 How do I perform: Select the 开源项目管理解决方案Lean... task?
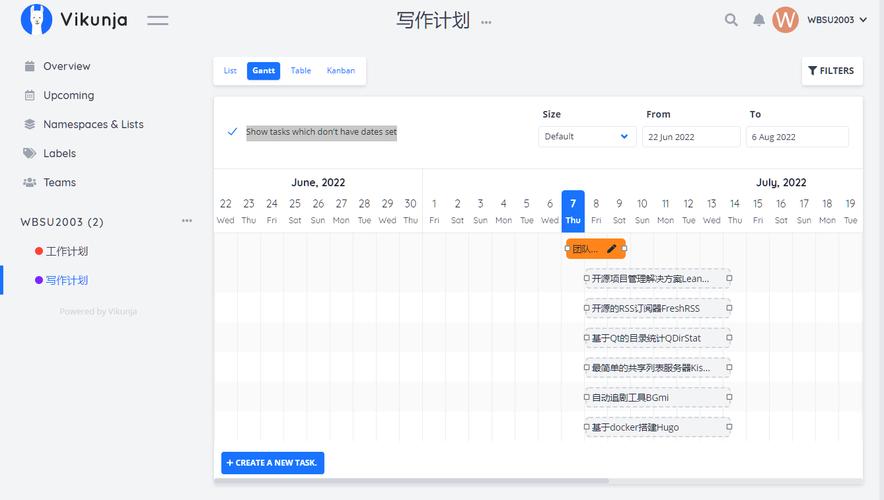tap(657, 278)
